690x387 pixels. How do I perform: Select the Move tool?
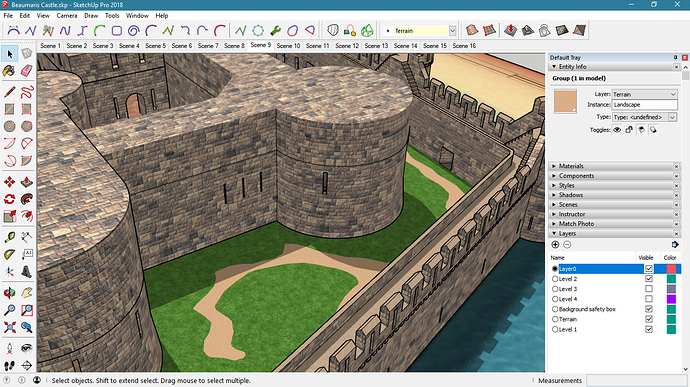(x=9, y=182)
